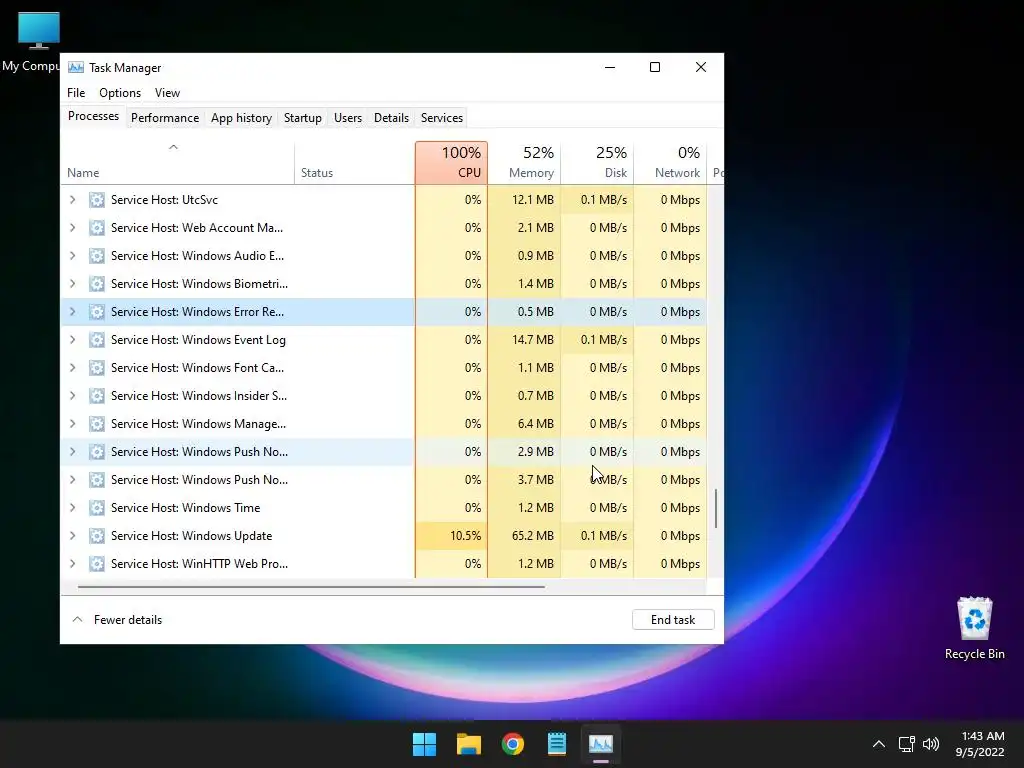This screenshot has height=768, width=1024.
Task: Switch to the App history tab
Action: point(241,118)
